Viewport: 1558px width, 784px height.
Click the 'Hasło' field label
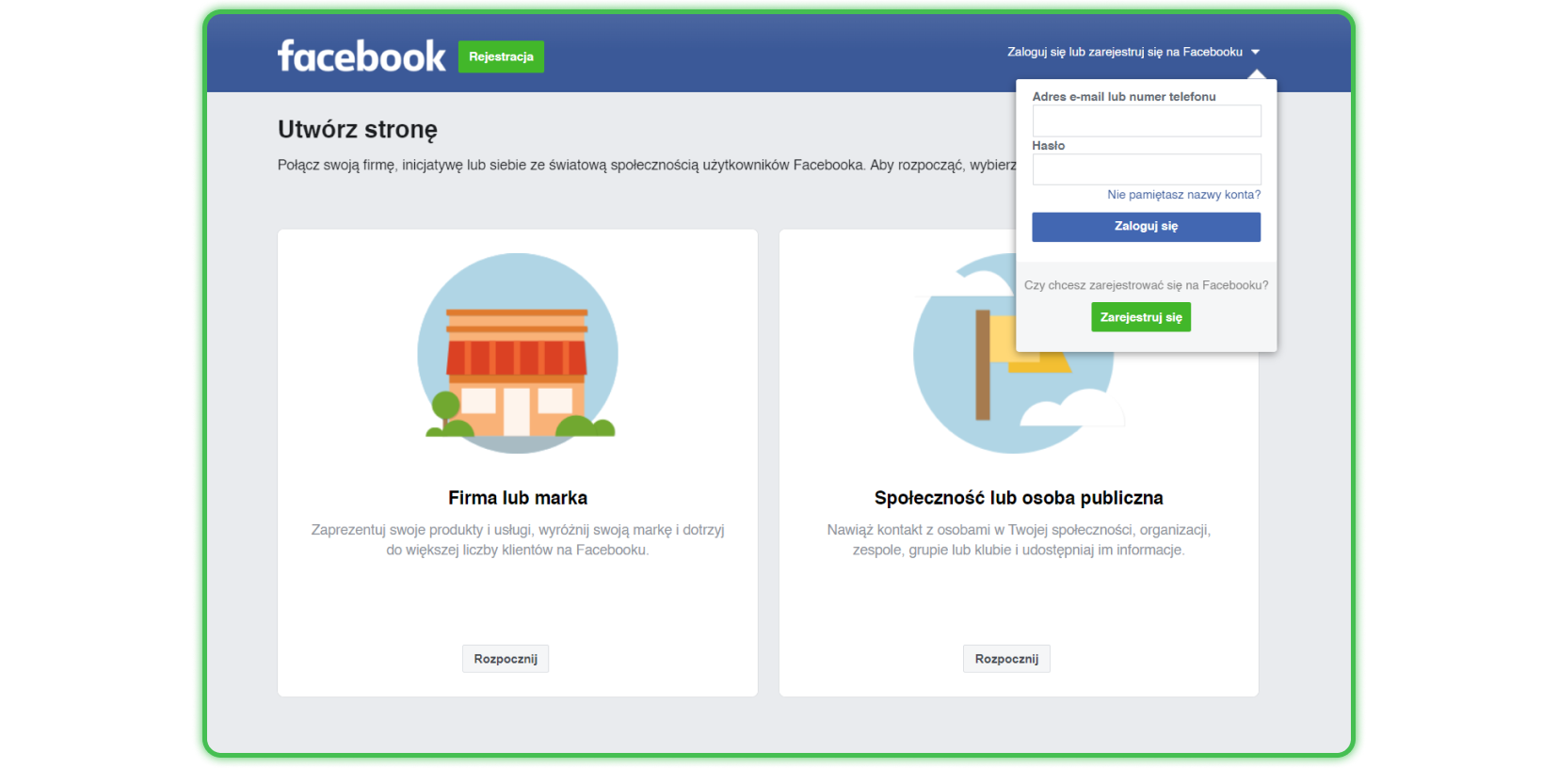click(1049, 146)
